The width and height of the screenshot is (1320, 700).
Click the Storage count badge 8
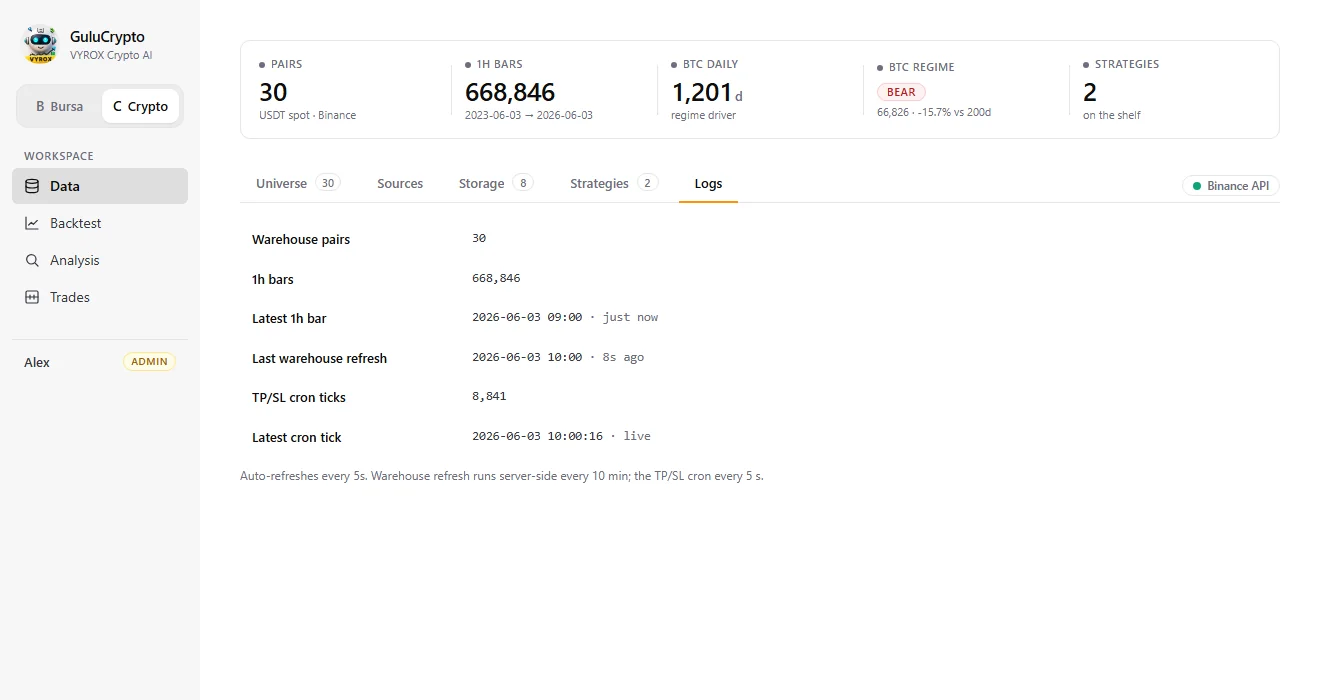(x=523, y=183)
